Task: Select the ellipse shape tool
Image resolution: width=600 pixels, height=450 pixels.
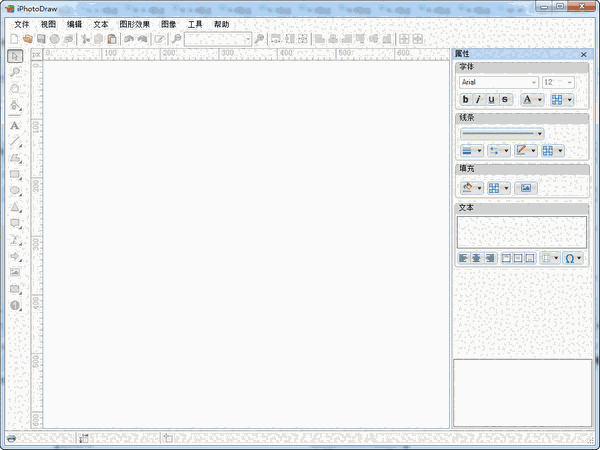Action: point(15,191)
